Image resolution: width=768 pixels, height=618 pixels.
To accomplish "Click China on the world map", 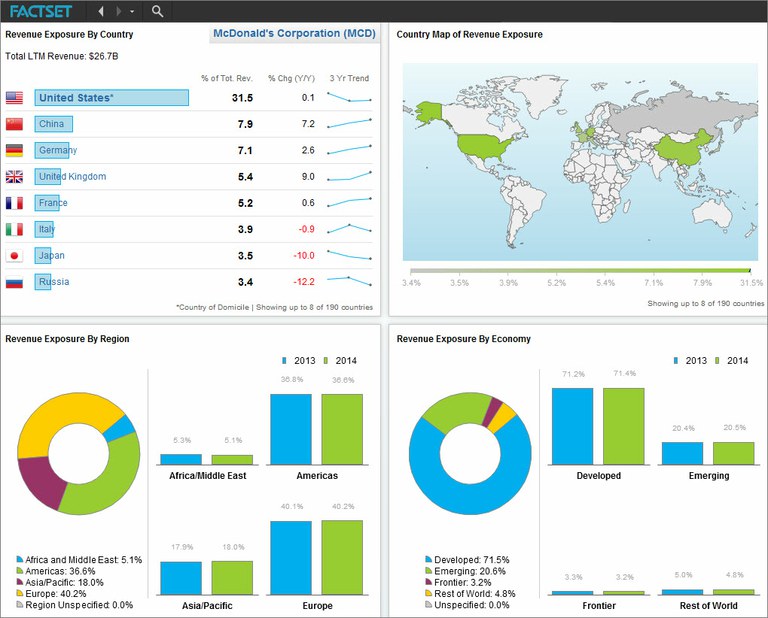I will coord(683,148).
